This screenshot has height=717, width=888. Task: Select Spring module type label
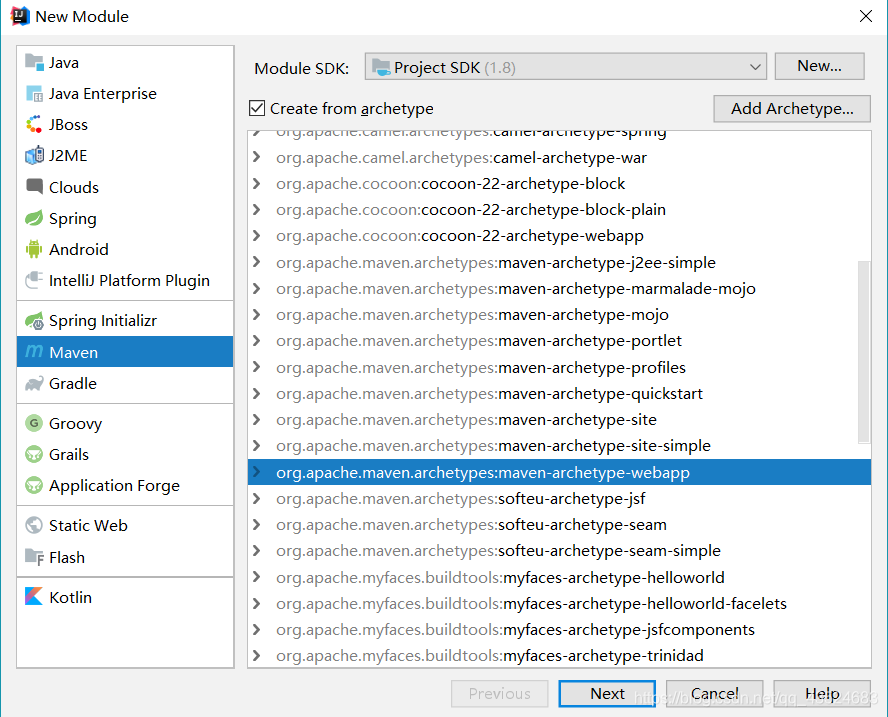(x=72, y=219)
